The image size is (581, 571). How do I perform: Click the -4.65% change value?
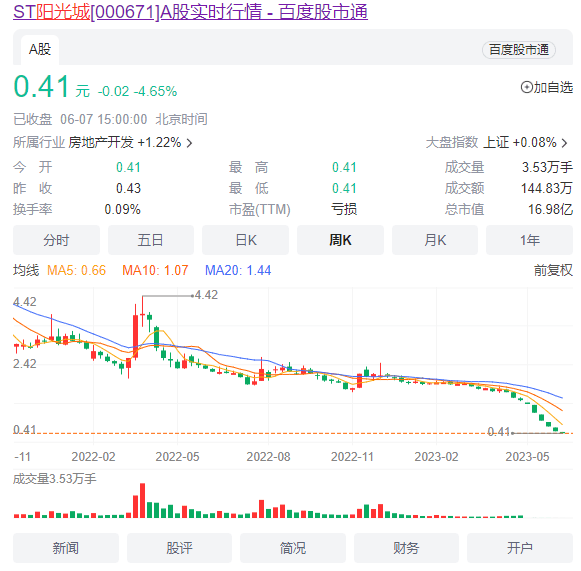coord(155,91)
